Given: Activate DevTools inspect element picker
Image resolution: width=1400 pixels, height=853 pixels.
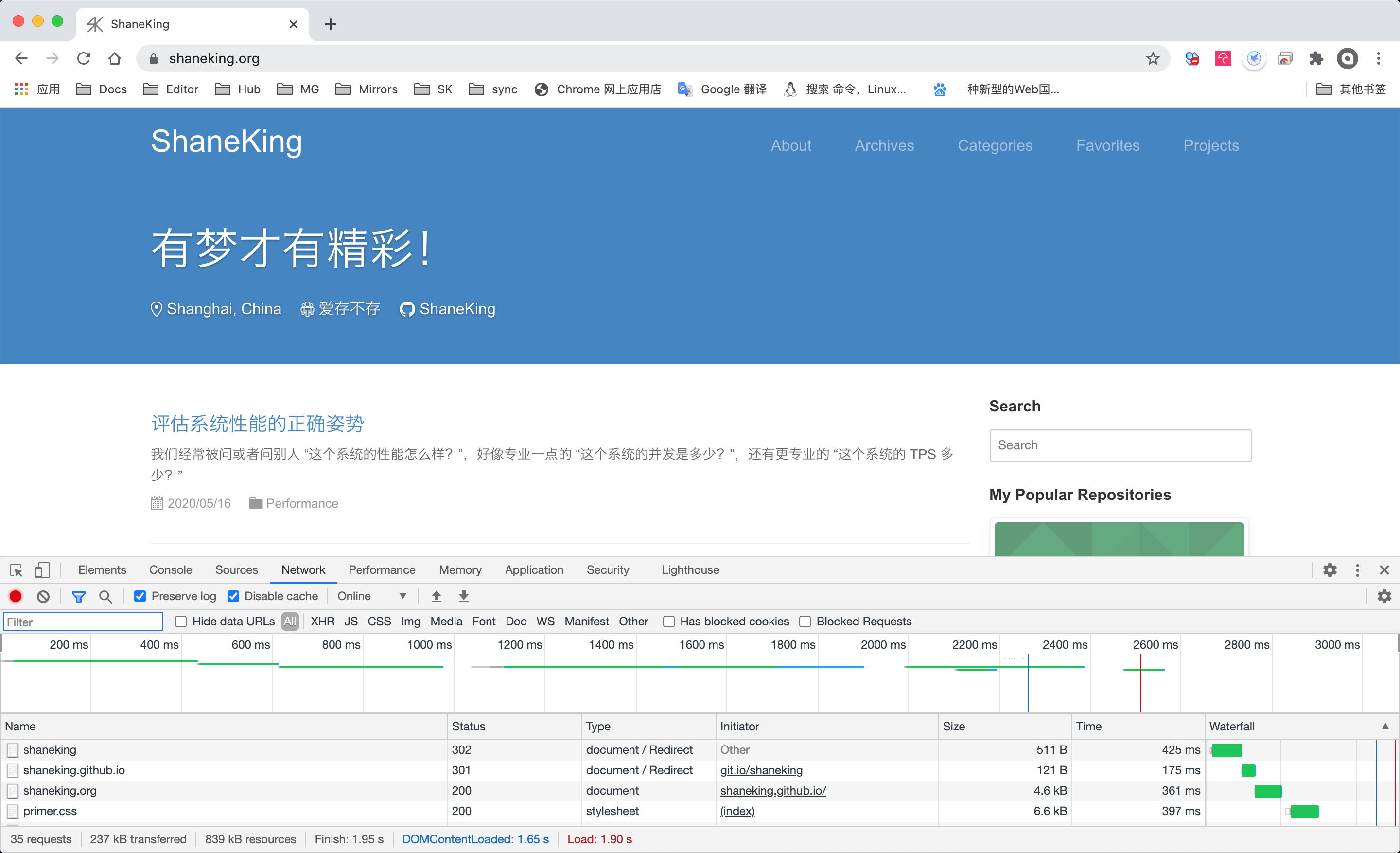Looking at the screenshot, I should click(x=16, y=570).
